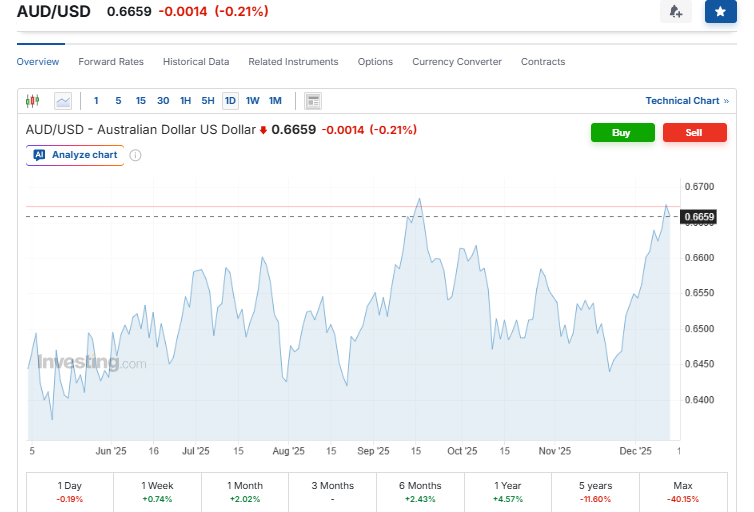Viewport: 754px width, 512px height.
Task: Select the 1M interval
Action: [x=275, y=101]
